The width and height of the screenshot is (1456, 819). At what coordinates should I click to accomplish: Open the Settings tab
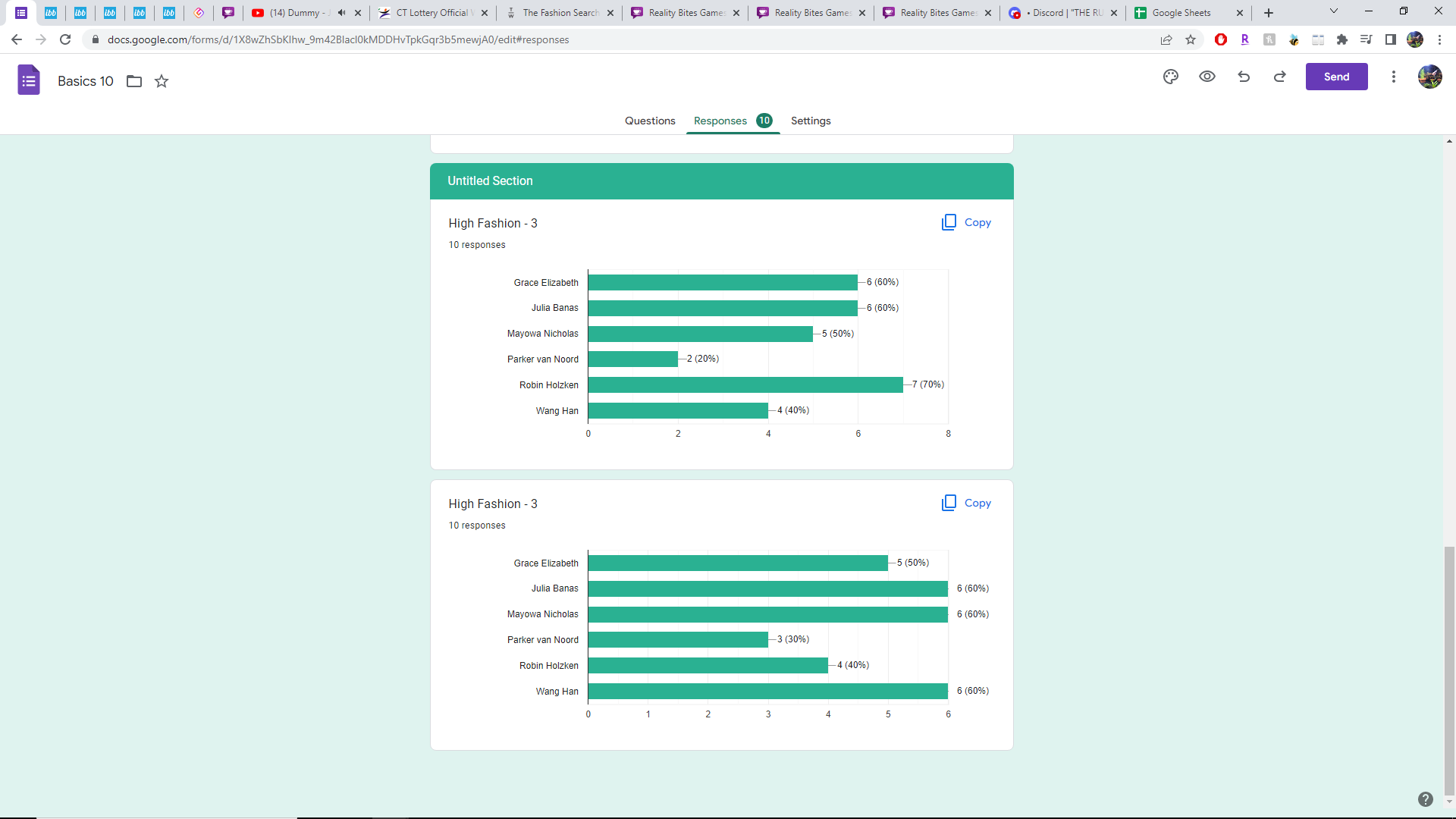(811, 121)
